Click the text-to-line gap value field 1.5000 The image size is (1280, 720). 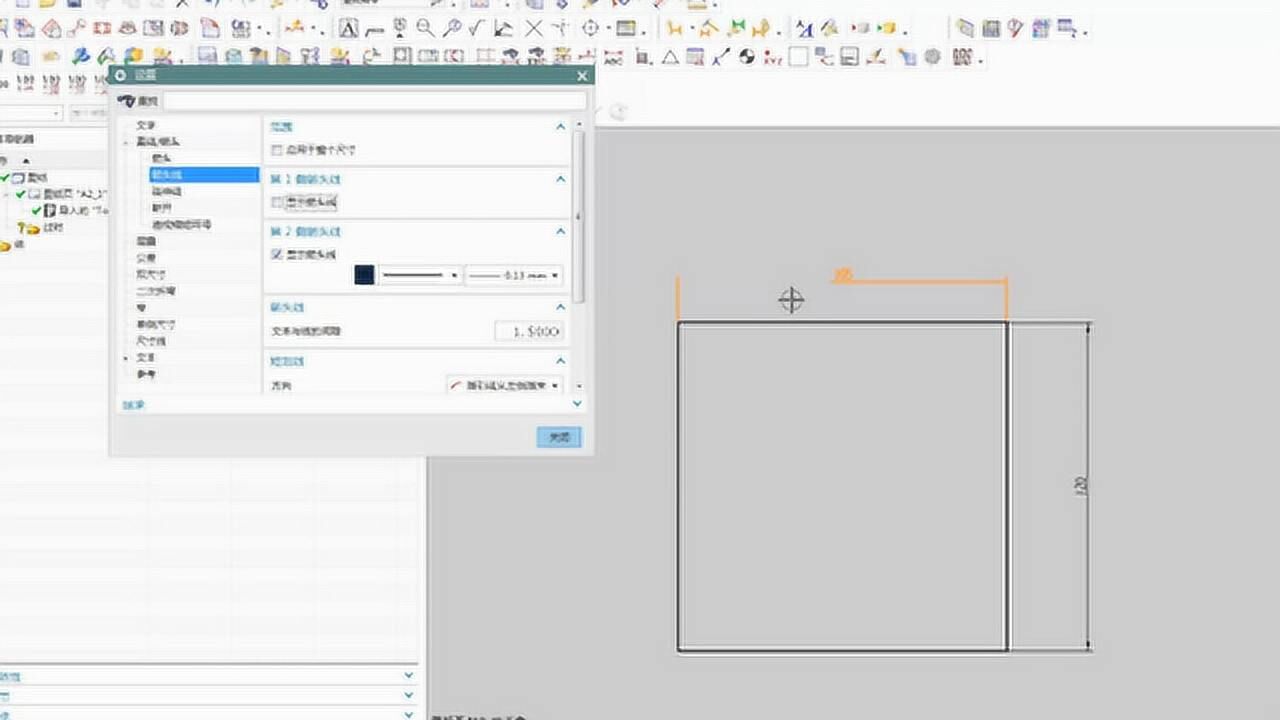529,331
